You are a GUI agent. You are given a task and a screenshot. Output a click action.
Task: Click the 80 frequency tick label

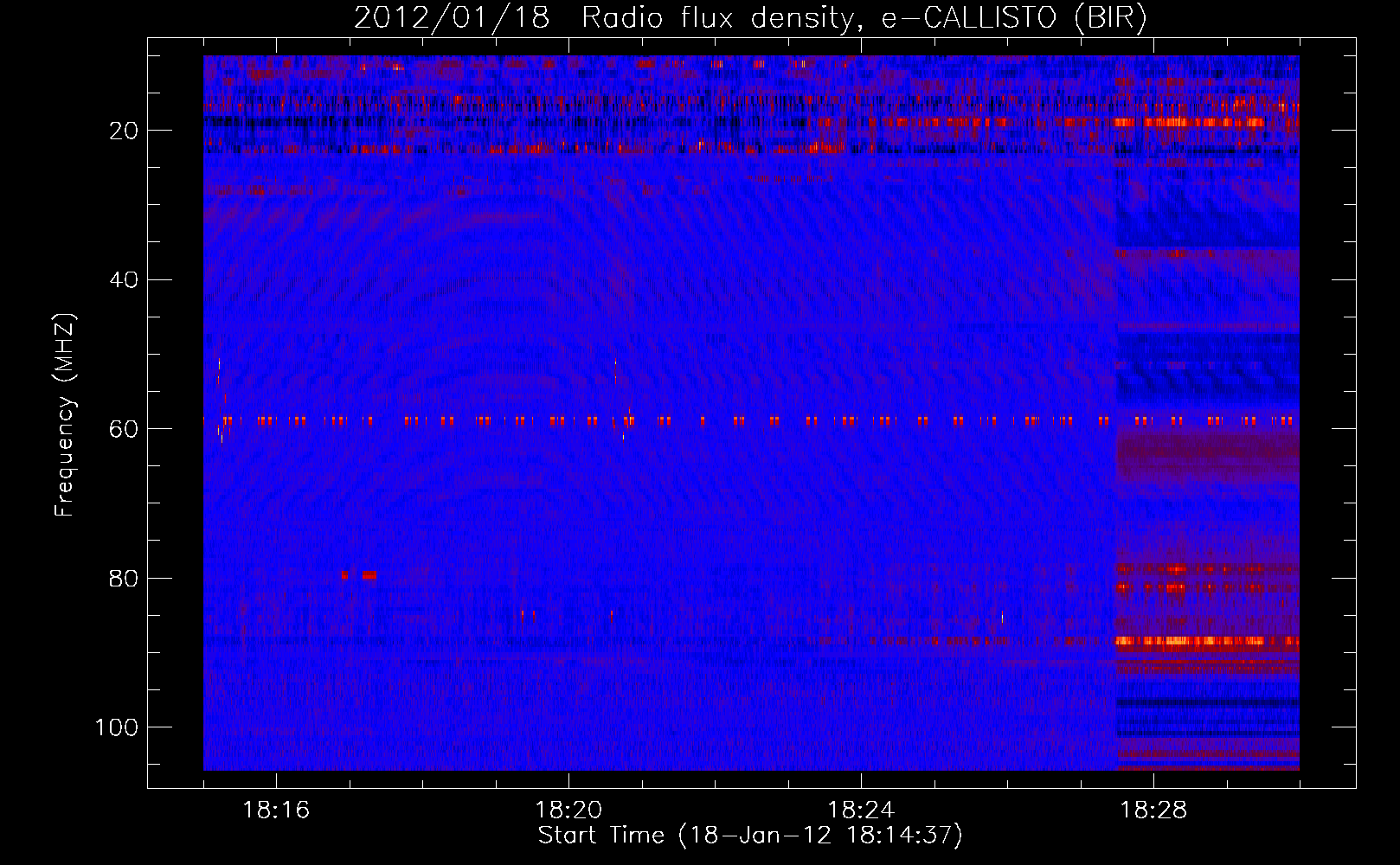coord(124,578)
